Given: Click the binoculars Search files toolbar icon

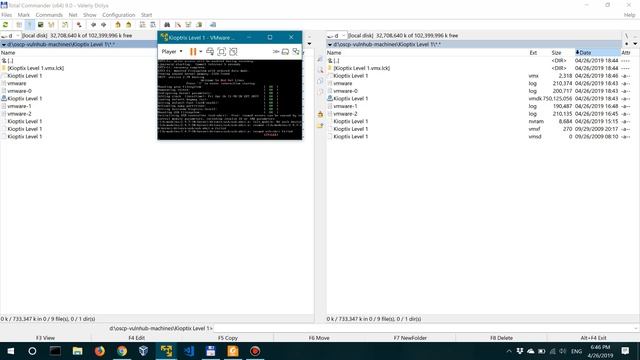Looking at the screenshot, I should point(167,25).
